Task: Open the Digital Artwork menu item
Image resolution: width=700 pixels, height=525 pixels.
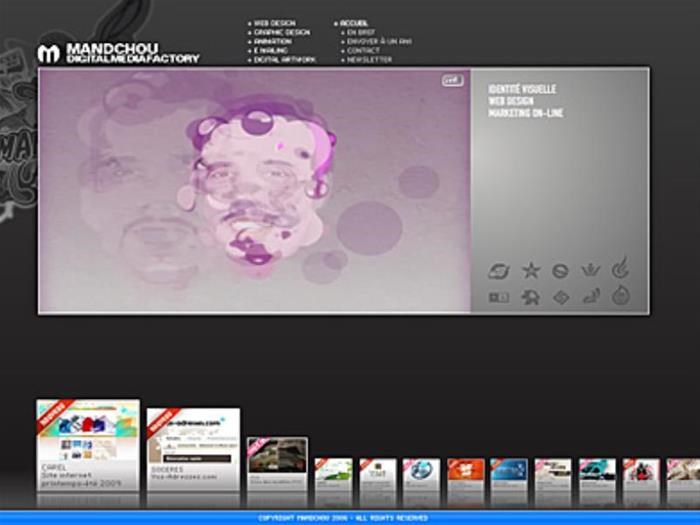Action: (284, 60)
